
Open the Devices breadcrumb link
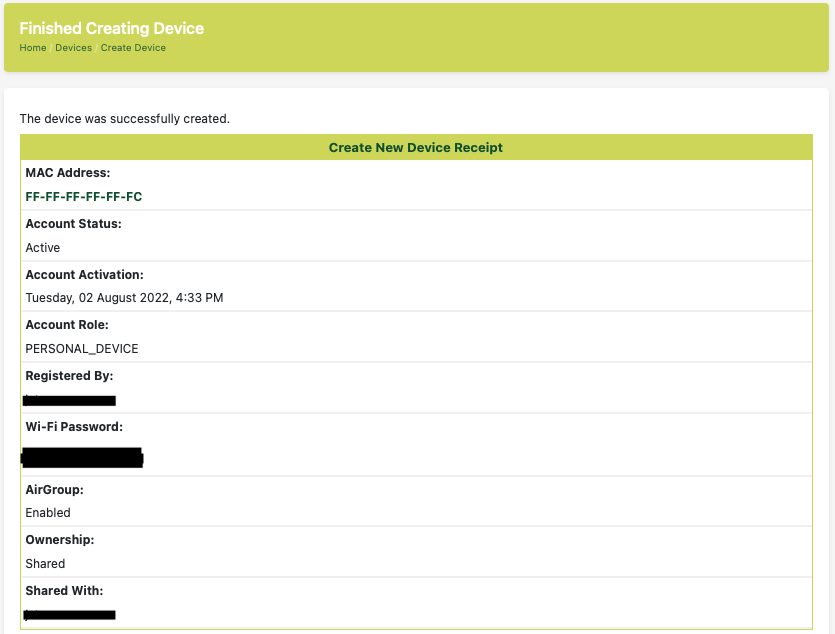tap(73, 47)
